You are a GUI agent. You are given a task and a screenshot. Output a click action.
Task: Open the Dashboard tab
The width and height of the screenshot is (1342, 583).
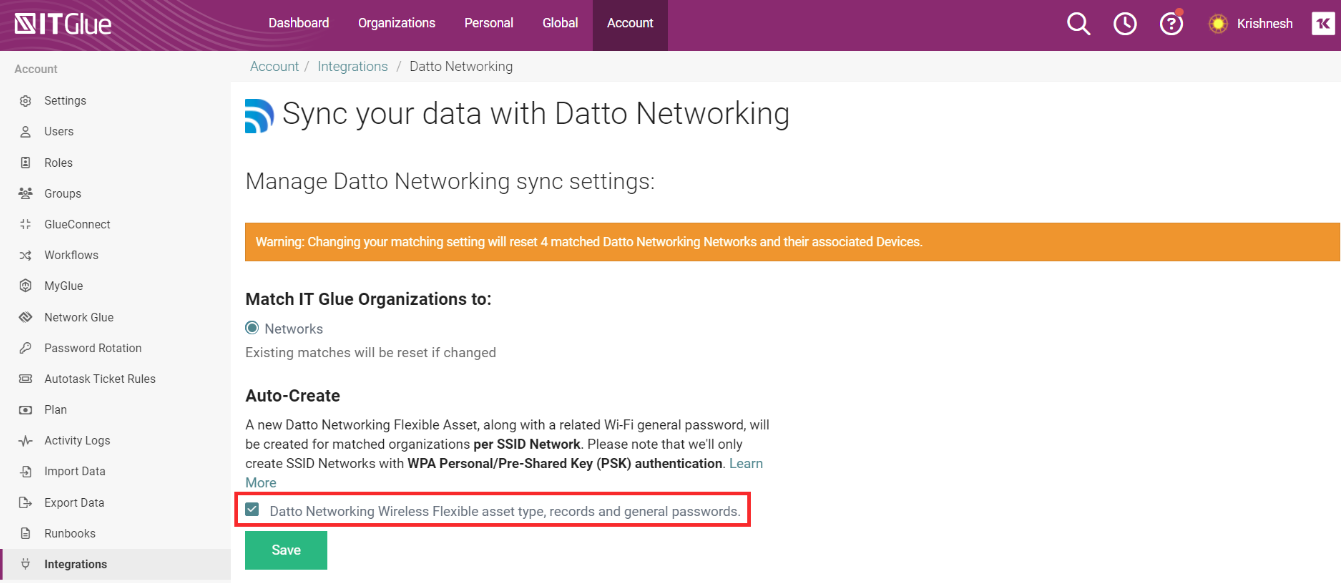299,23
